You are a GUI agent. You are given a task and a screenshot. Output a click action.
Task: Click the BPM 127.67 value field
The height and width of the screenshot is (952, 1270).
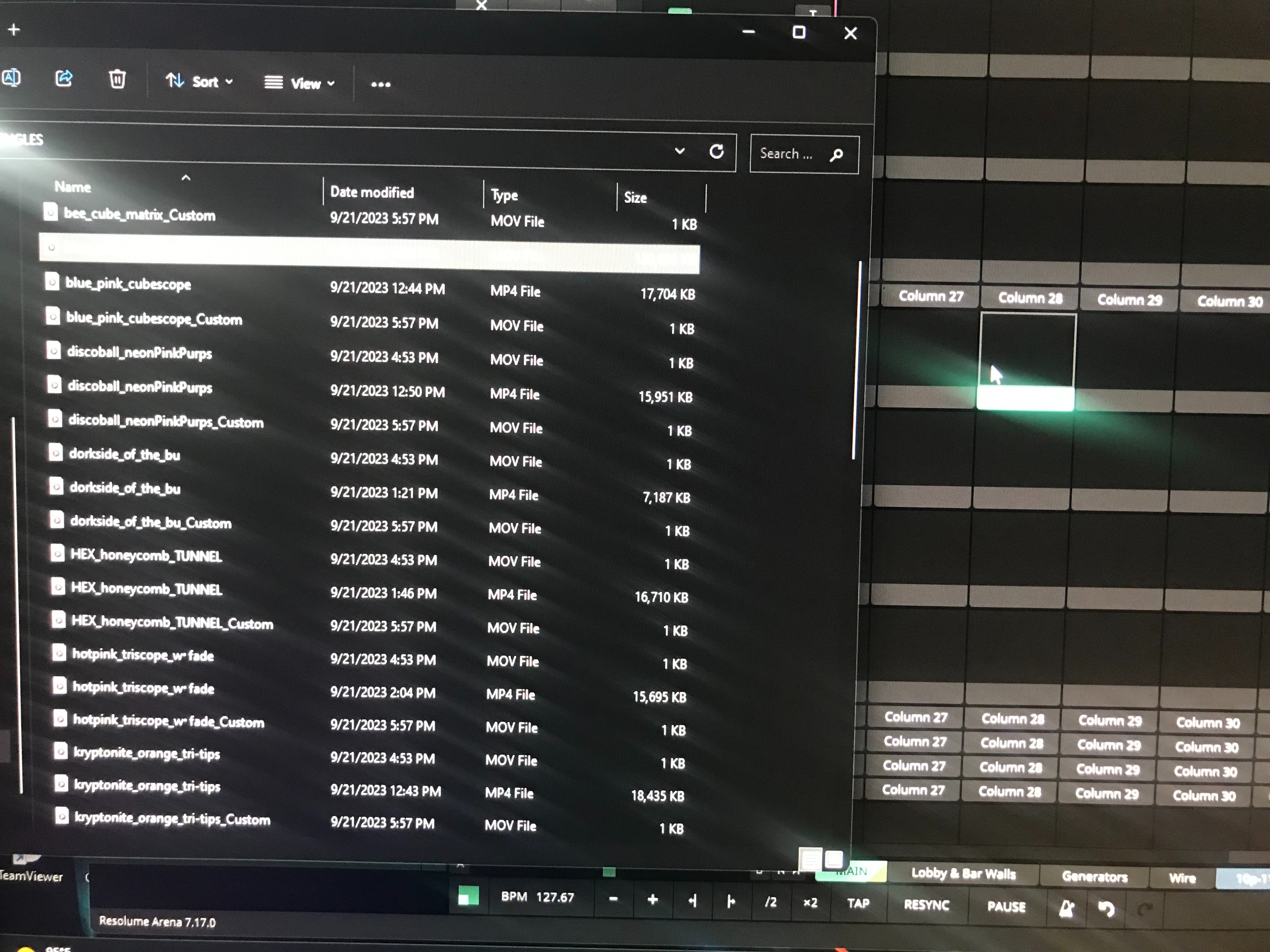point(555,897)
